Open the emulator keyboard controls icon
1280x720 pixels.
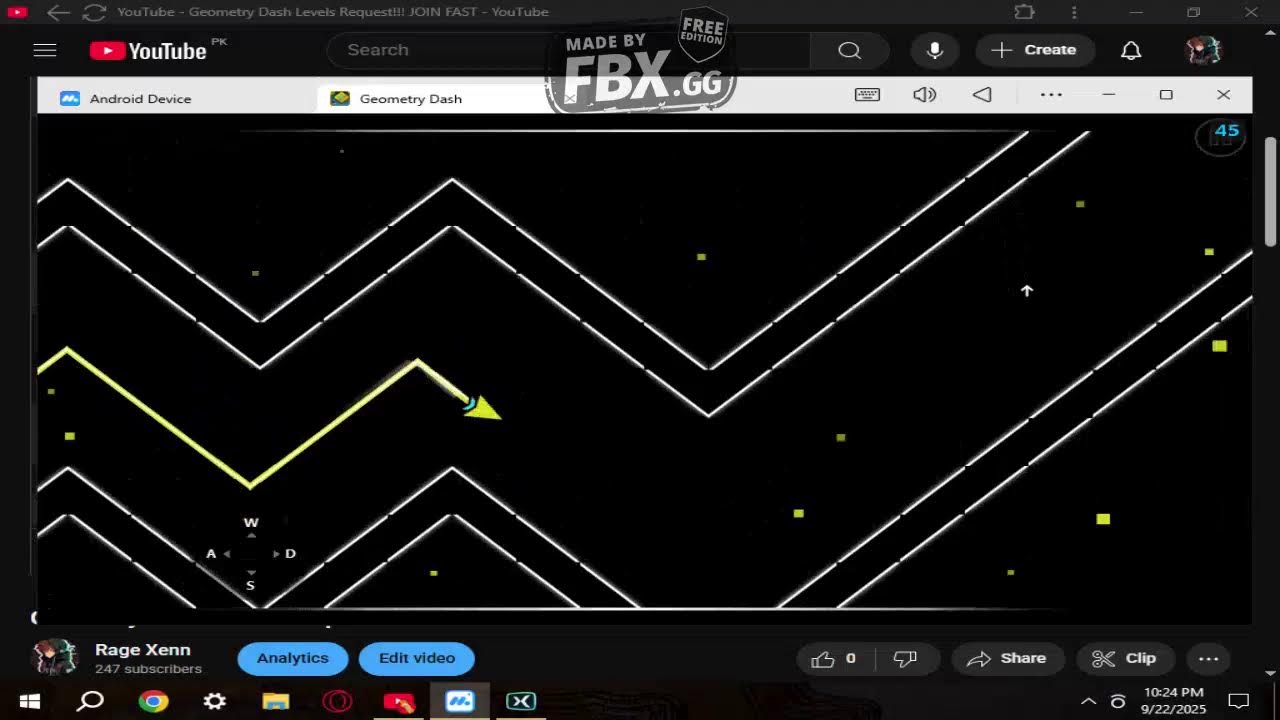click(x=867, y=94)
